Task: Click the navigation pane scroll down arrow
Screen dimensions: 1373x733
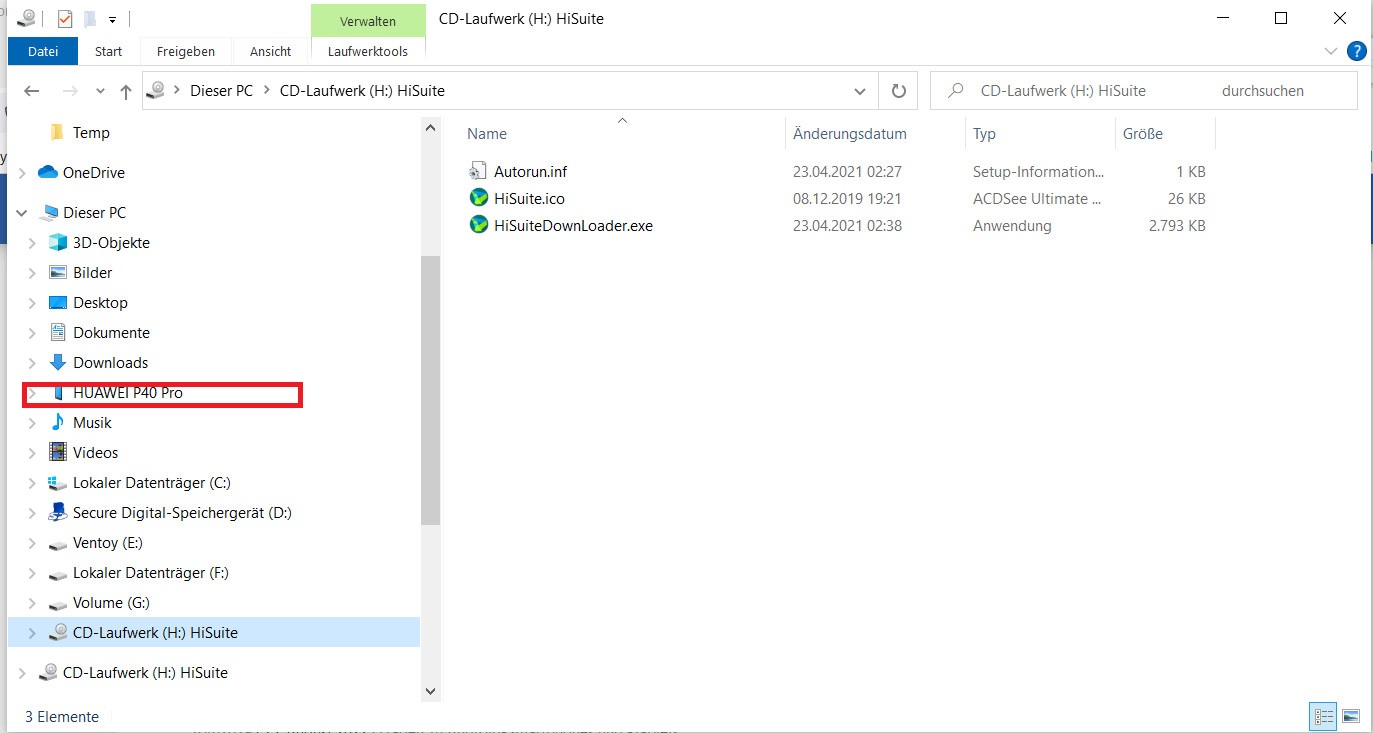Action: pyautogui.click(x=431, y=690)
